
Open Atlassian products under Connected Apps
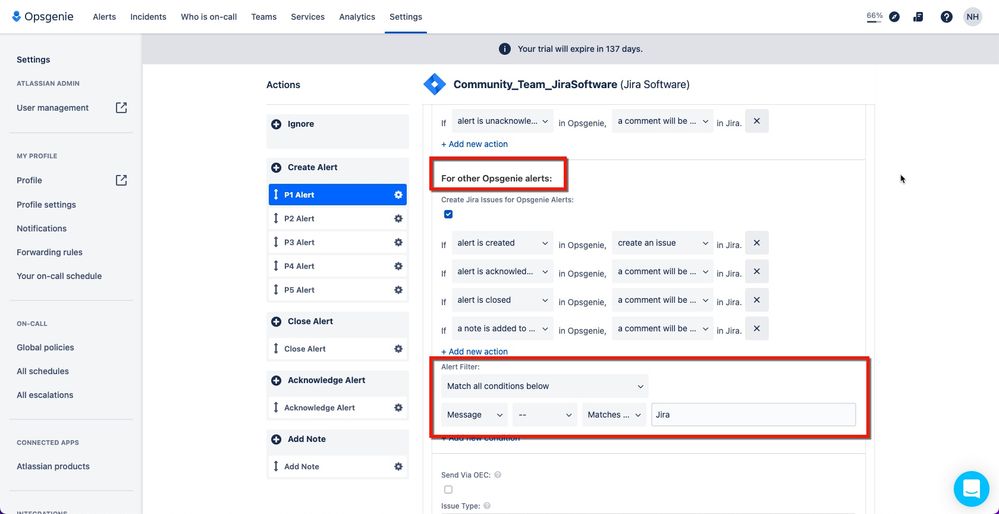click(x=53, y=466)
